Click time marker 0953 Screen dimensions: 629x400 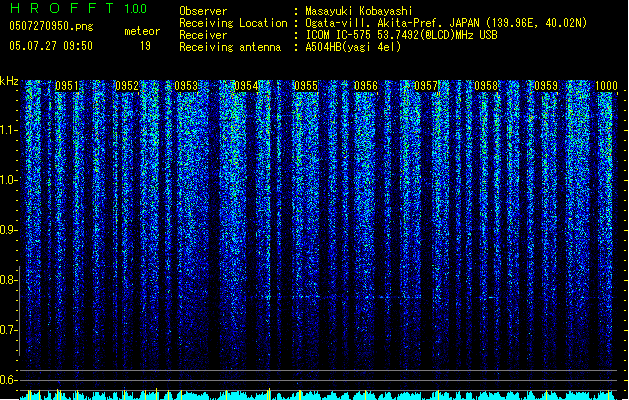click(186, 86)
